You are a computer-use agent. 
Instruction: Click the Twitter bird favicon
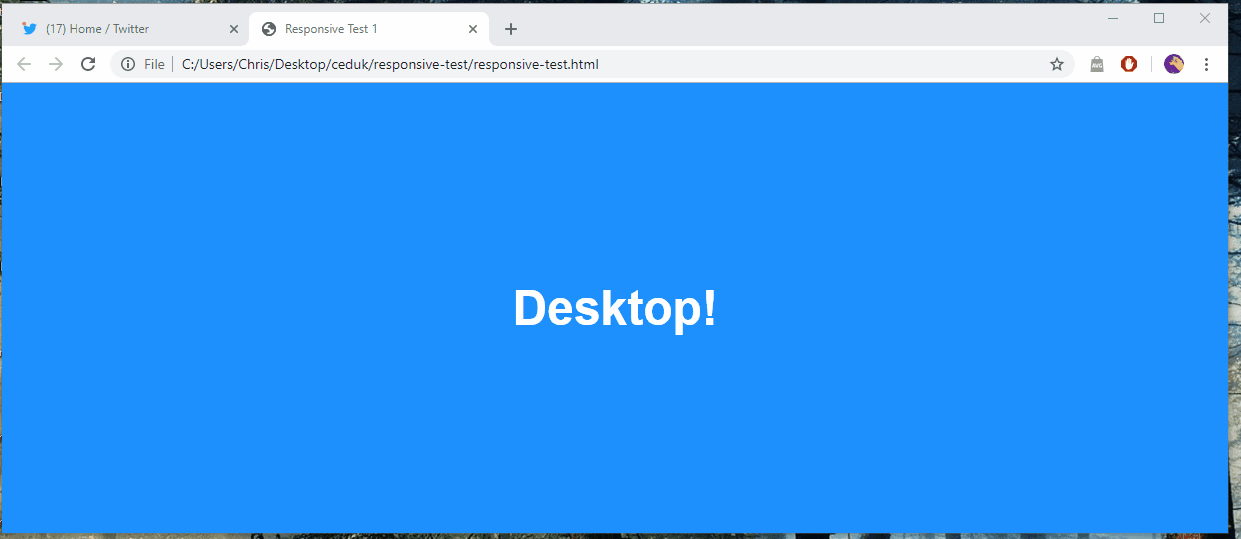(x=29, y=29)
